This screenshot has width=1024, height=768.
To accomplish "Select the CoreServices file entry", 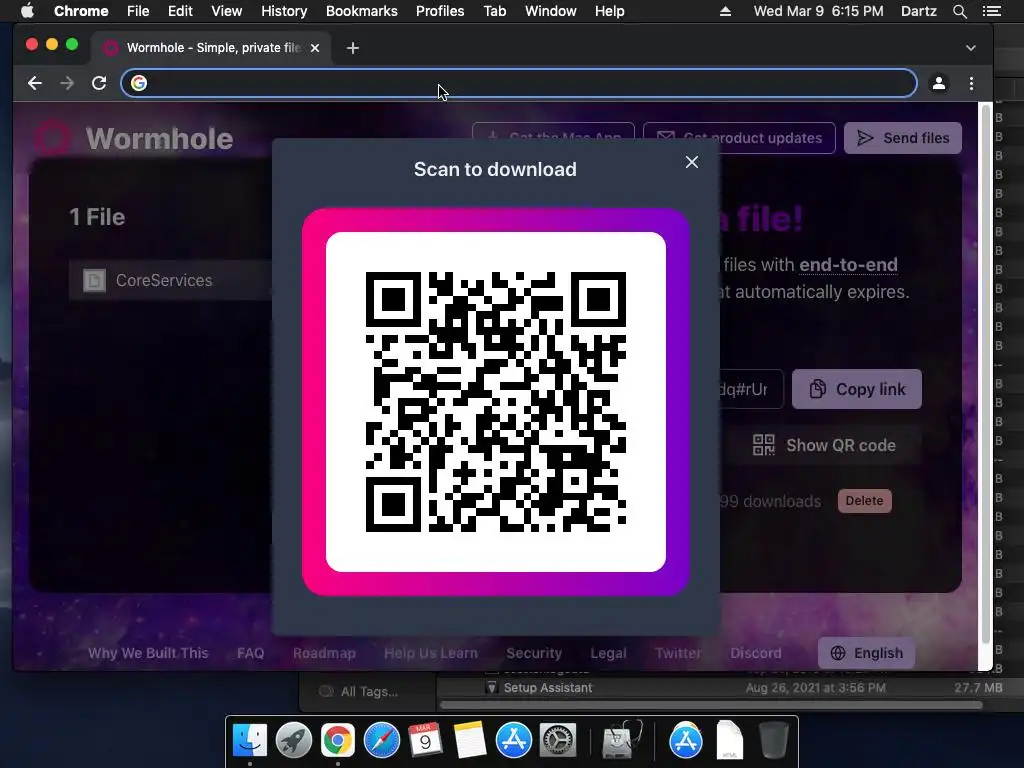I will coord(171,280).
